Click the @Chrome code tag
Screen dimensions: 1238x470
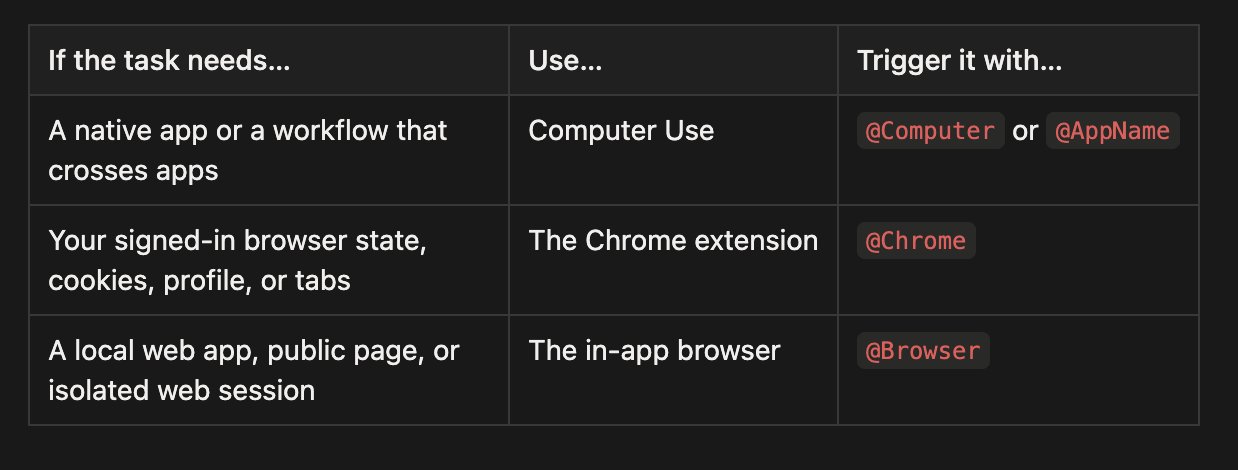[916, 241]
